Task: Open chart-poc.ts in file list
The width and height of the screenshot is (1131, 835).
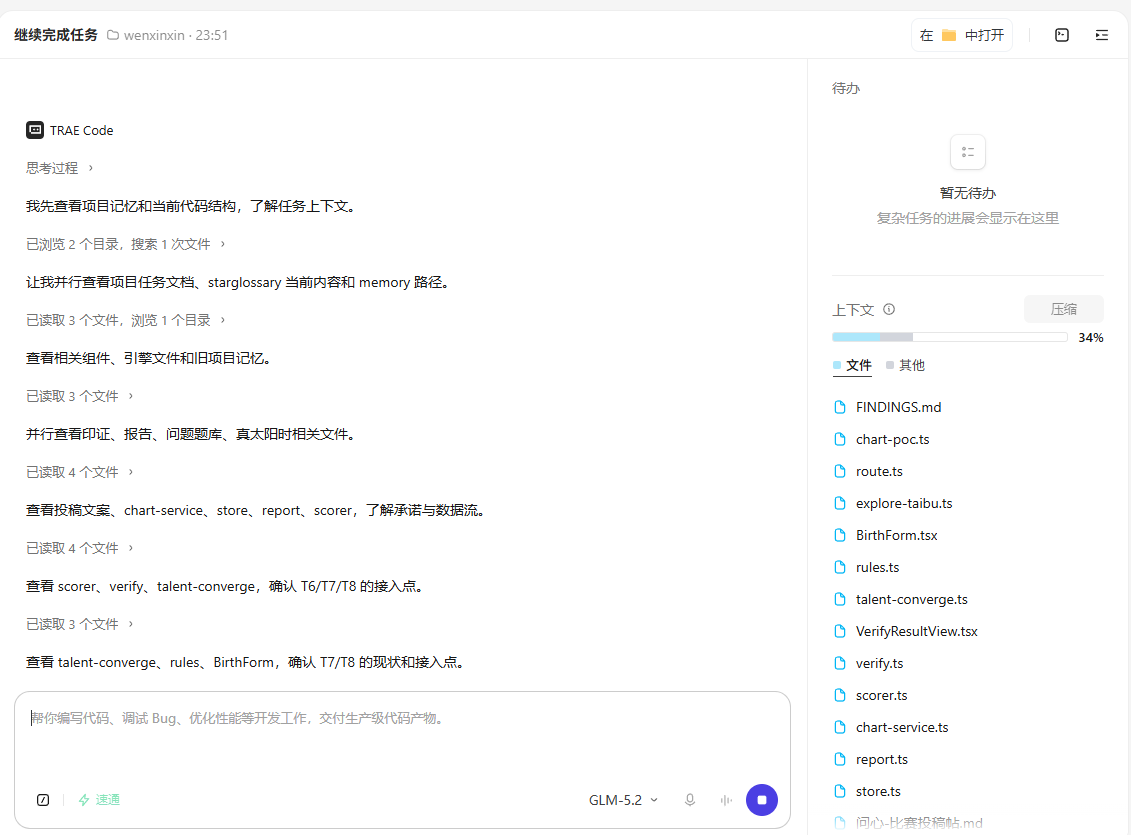Action: click(892, 439)
